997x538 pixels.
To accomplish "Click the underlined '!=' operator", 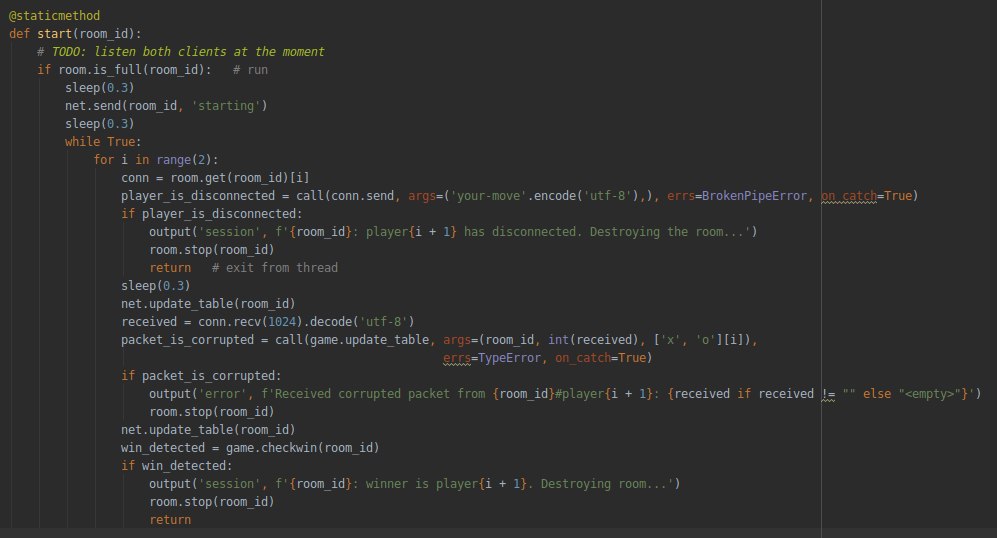I will coord(828,394).
